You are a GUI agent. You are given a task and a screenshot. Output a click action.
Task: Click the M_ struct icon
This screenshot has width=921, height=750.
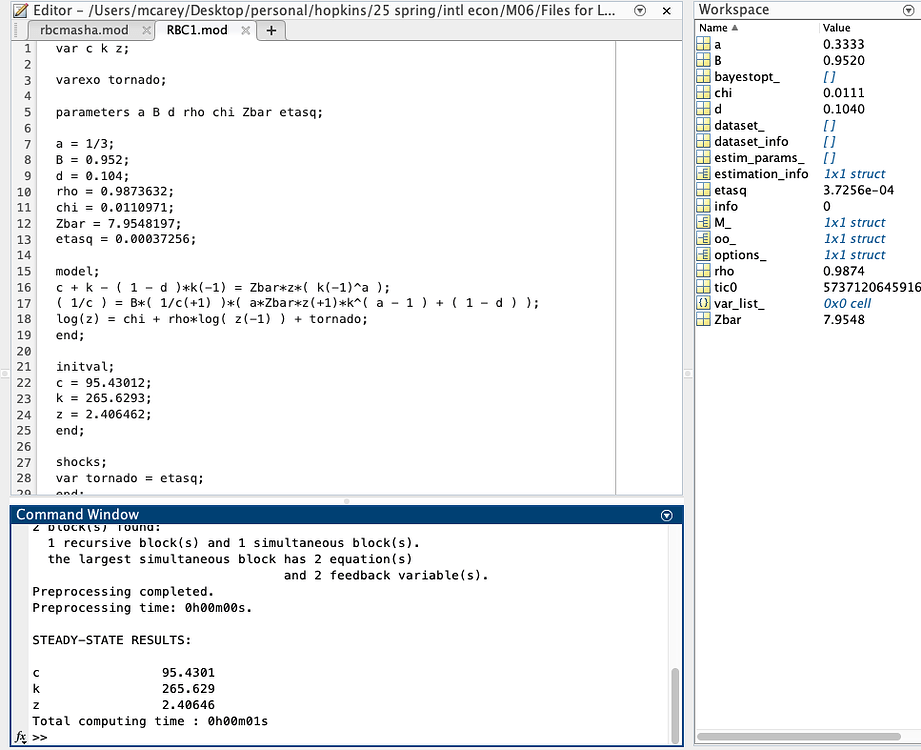(703, 223)
